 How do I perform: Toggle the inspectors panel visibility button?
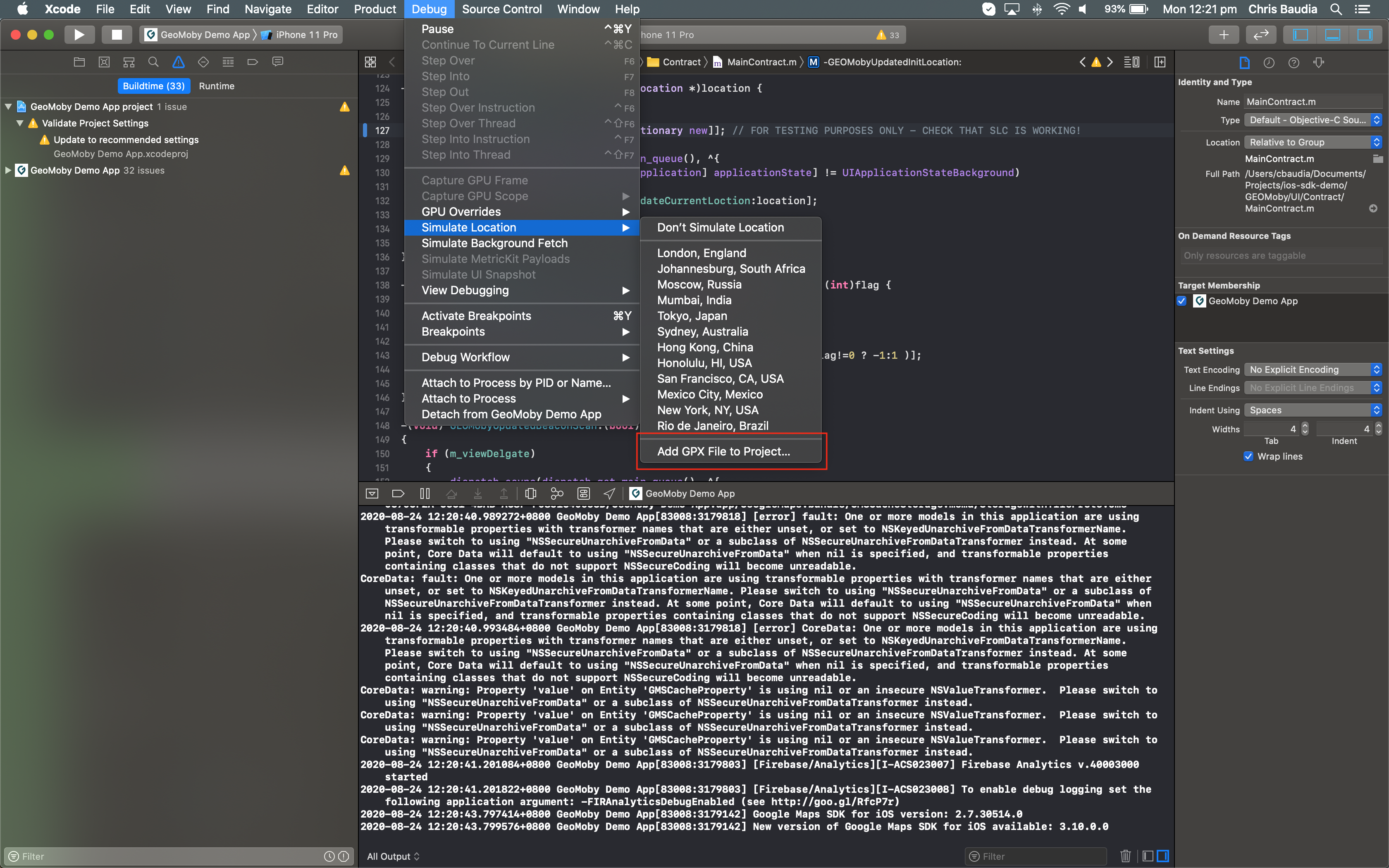[x=1365, y=35]
